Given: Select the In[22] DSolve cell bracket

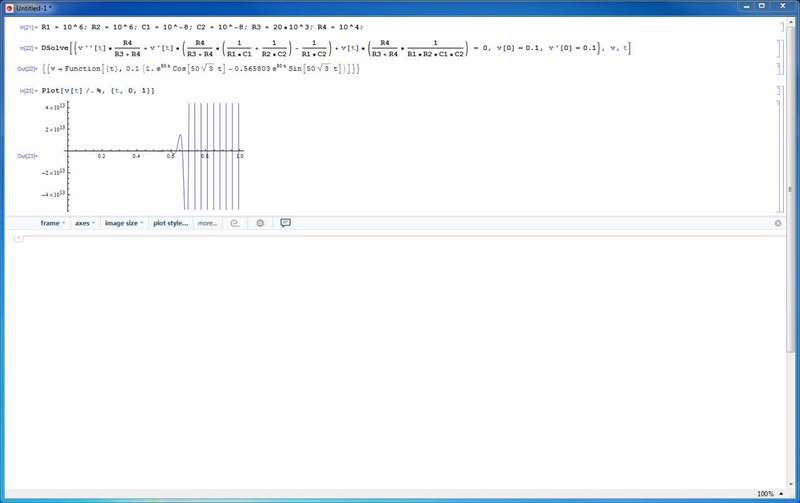Looking at the screenshot, I should tap(779, 48).
